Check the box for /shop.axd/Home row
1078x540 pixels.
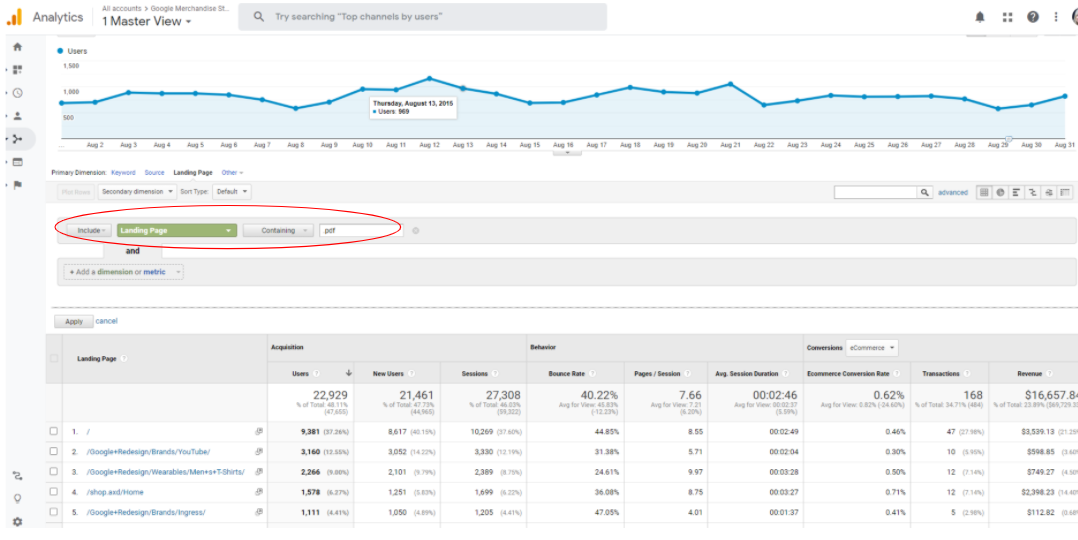pos(54,492)
